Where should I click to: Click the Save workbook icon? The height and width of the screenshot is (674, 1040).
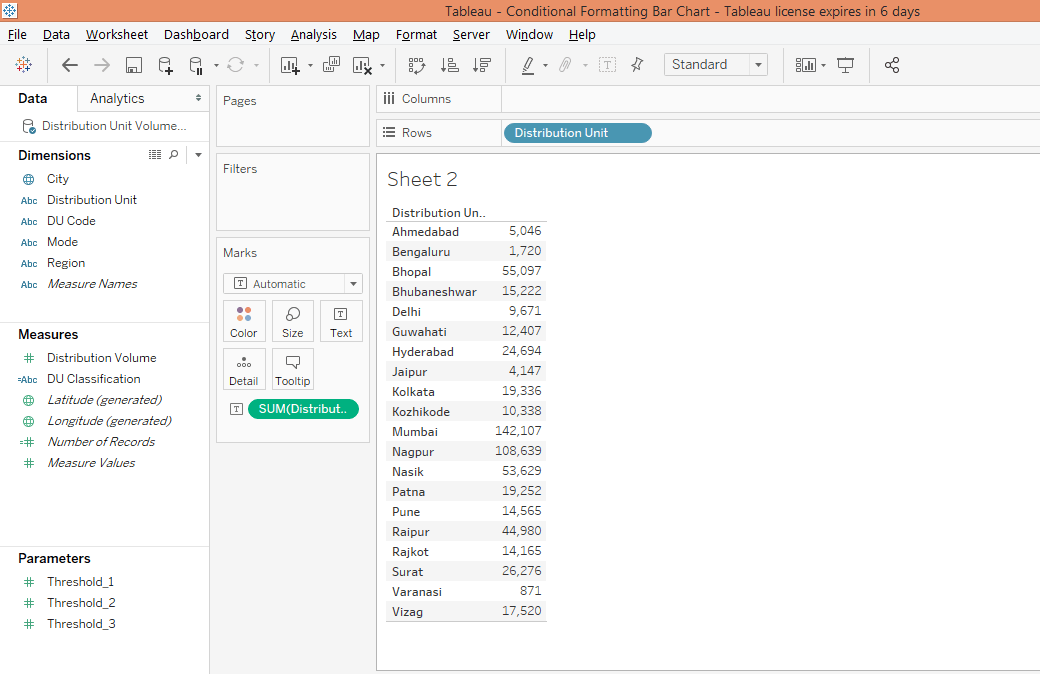pyautogui.click(x=133, y=65)
